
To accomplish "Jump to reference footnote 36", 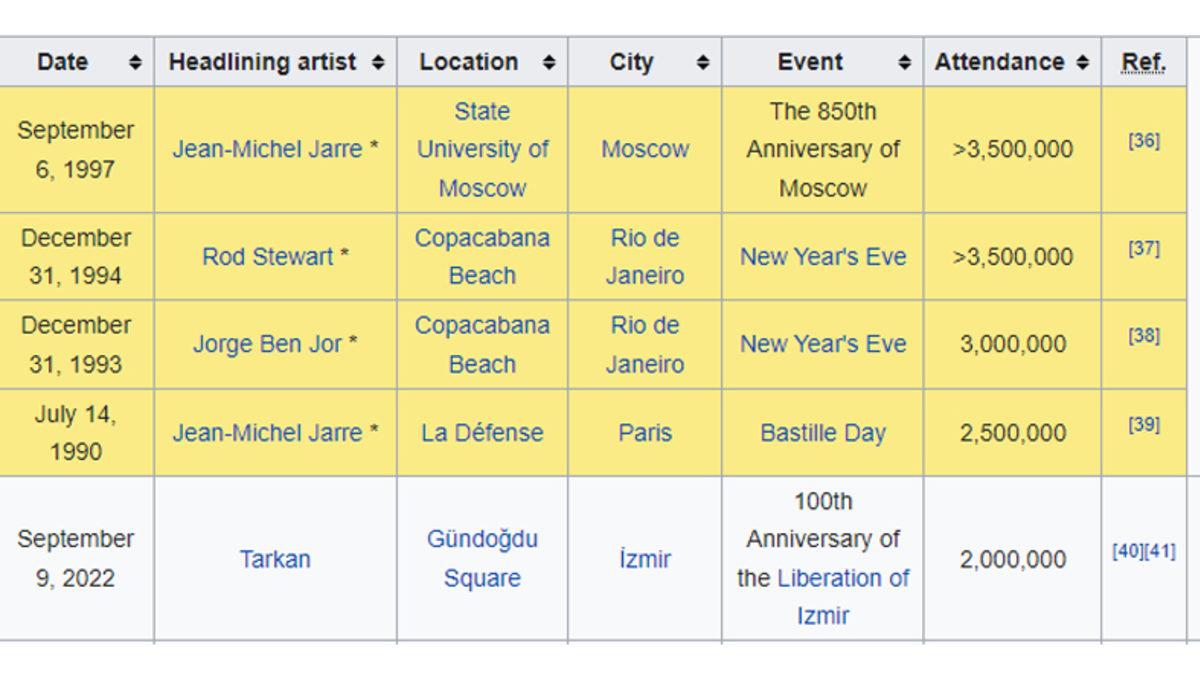I will (1143, 141).
